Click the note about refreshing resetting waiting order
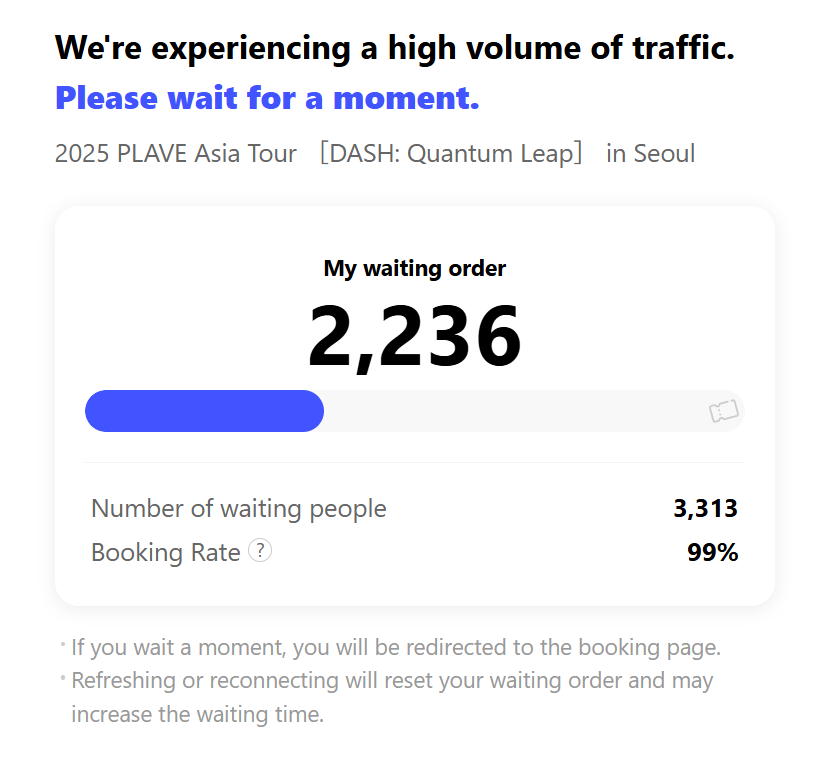The width and height of the screenshot is (834, 774). 392,681
